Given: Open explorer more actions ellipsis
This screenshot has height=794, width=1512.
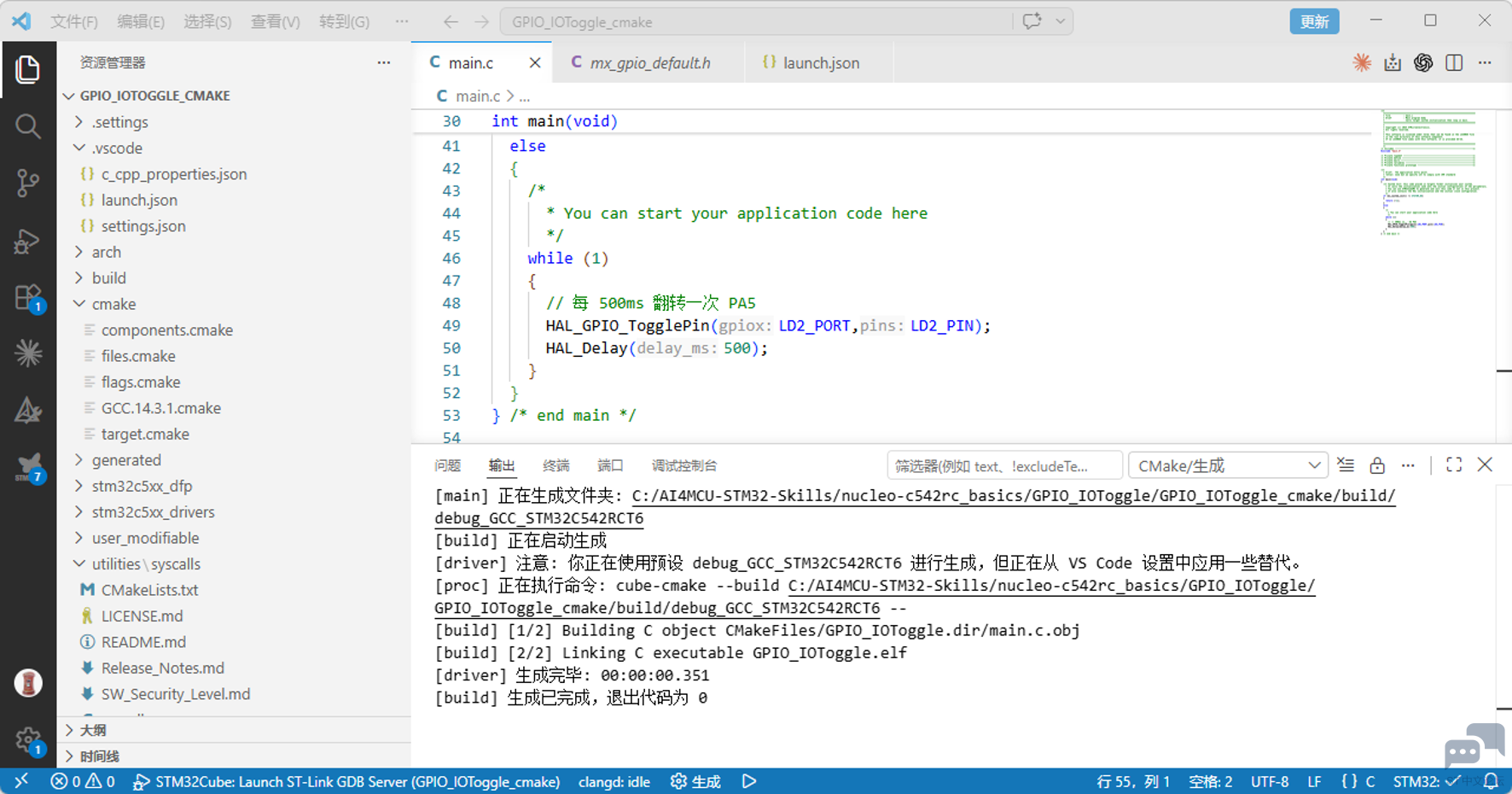Looking at the screenshot, I should point(384,62).
